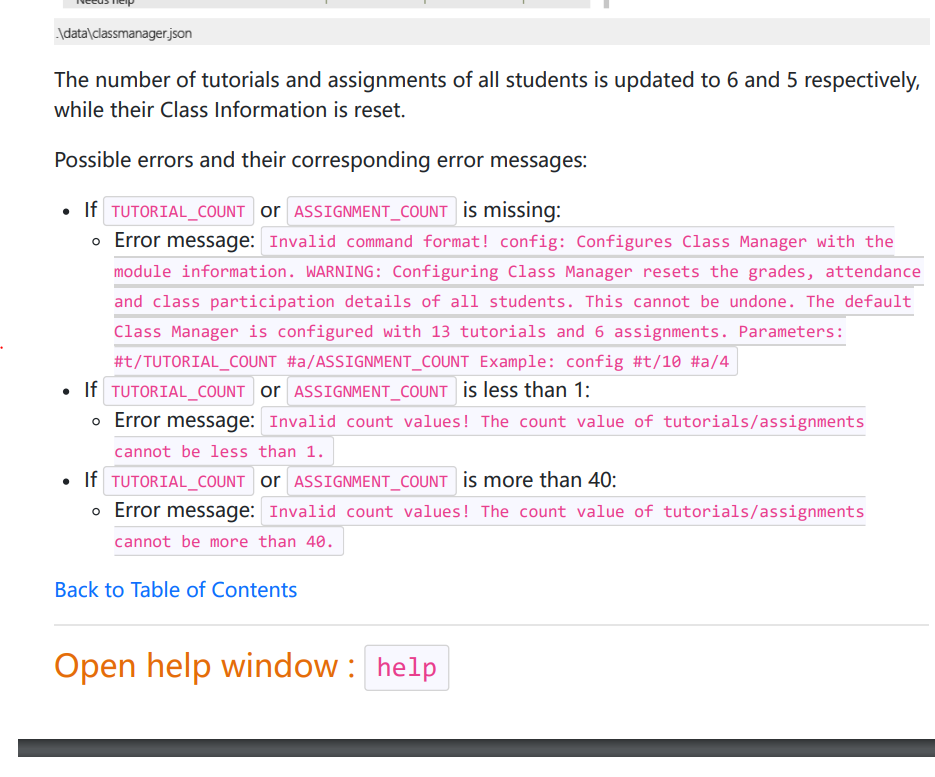Click the paragraph about tutorials updated to 6 and 5

tap(487, 95)
